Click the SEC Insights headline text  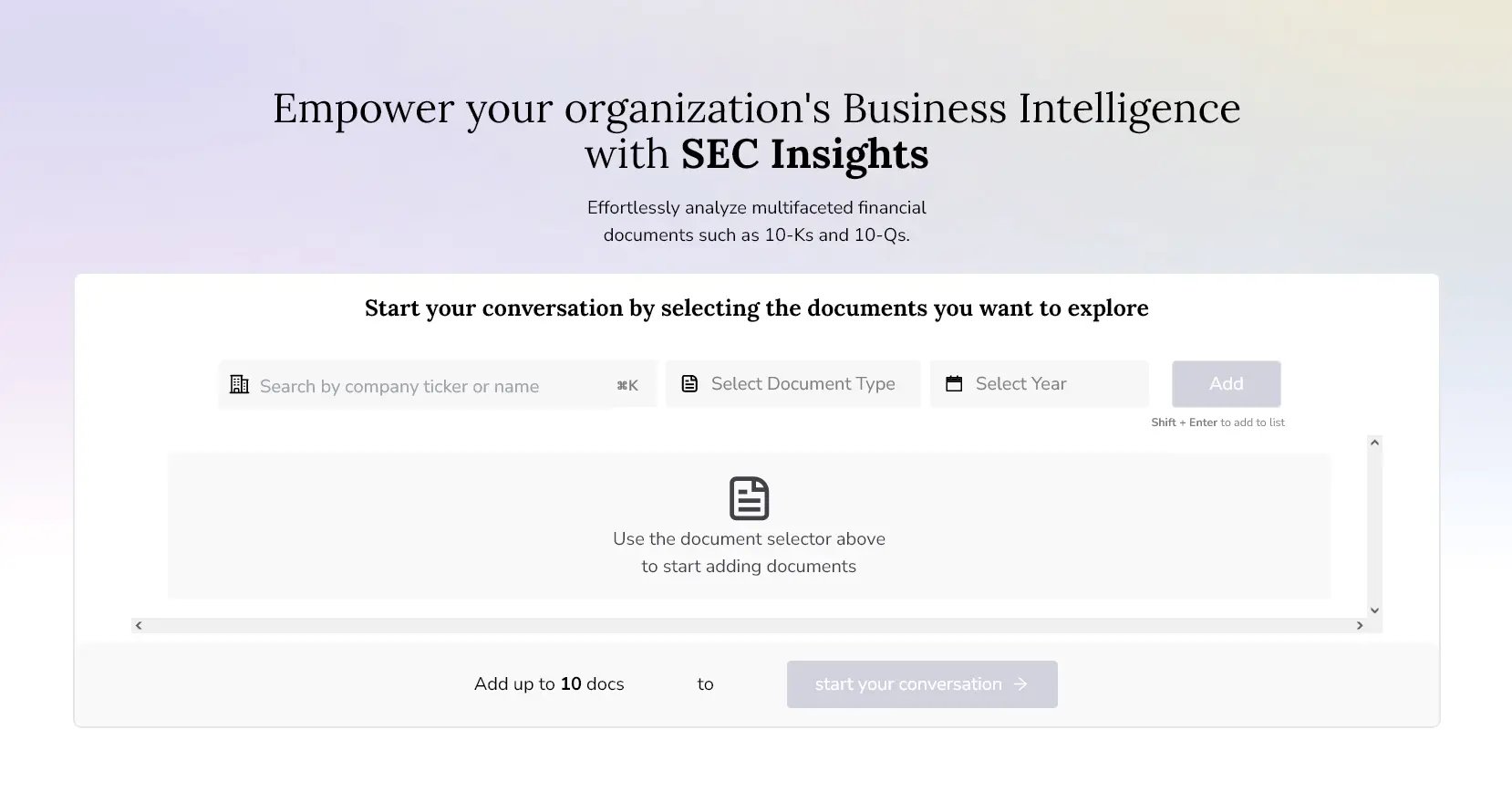[x=804, y=154]
